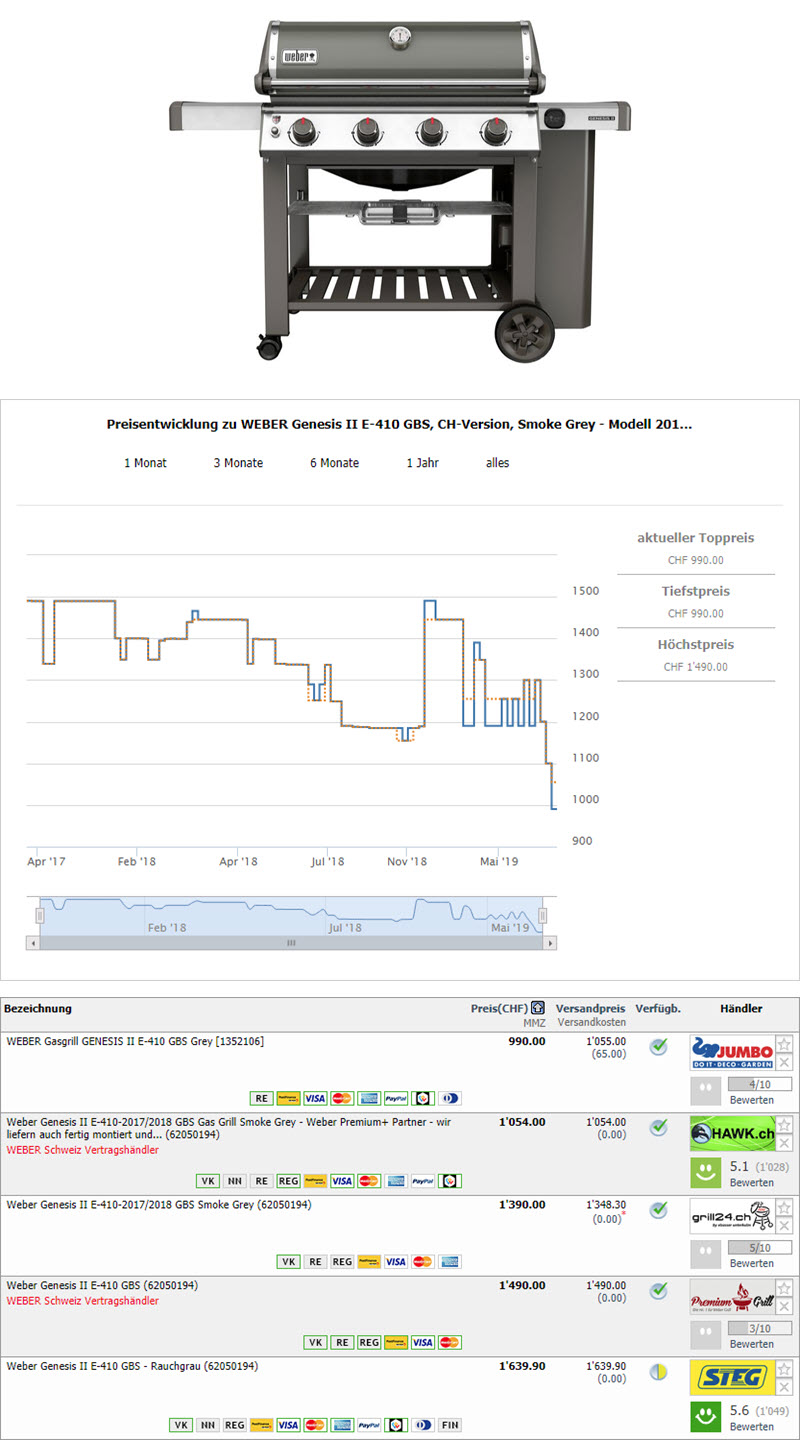Screen dimensions: 800x1440
Task: Click the green smiley rating for HAWK.ch
Action: pos(704,1171)
